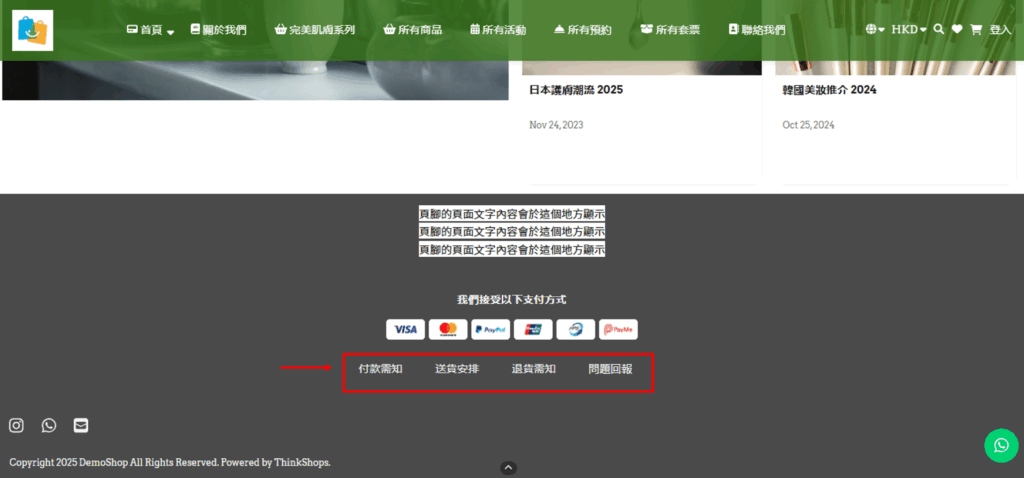This screenshot has height=478, width=1024.
Task: Open the shopping cart icon
Action: pyautogui.click(x=976, y=30)
